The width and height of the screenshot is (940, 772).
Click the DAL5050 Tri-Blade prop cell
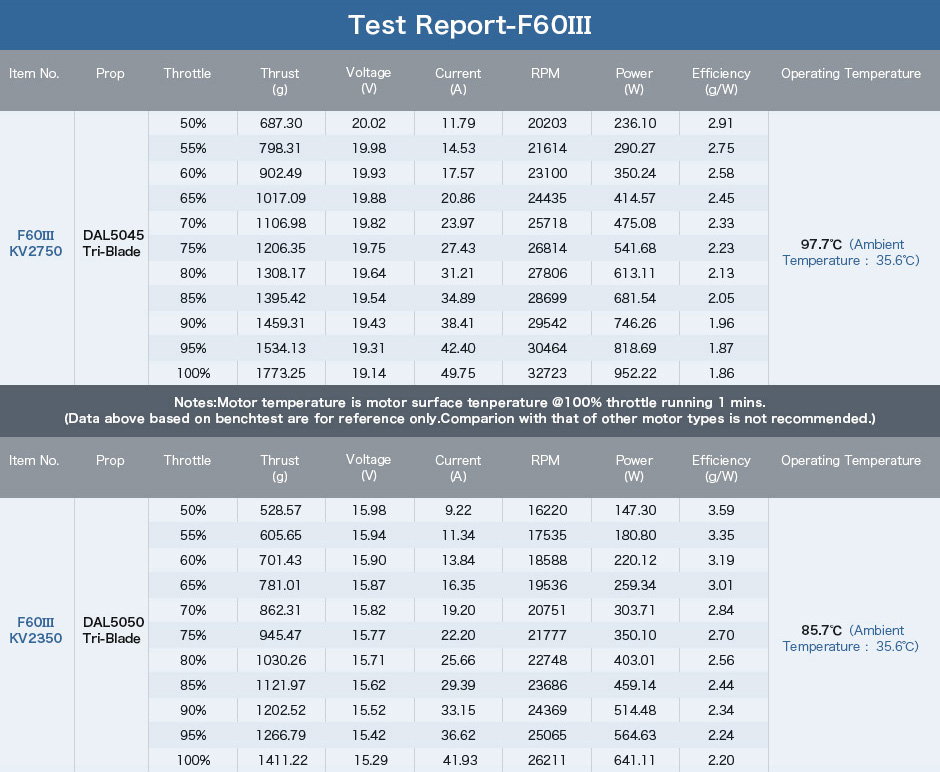[113, 631]
